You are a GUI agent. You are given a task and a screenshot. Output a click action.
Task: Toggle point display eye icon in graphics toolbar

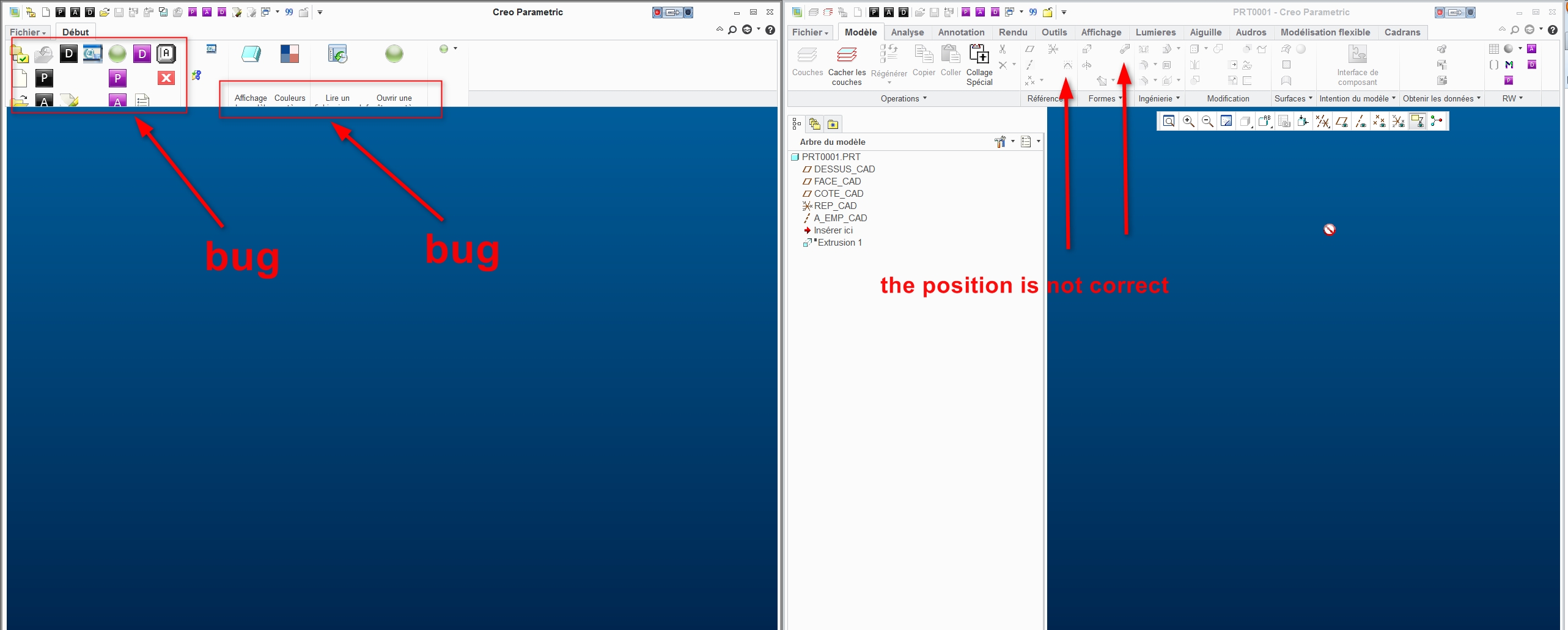pyautogui.click(x=1379, y=121)
